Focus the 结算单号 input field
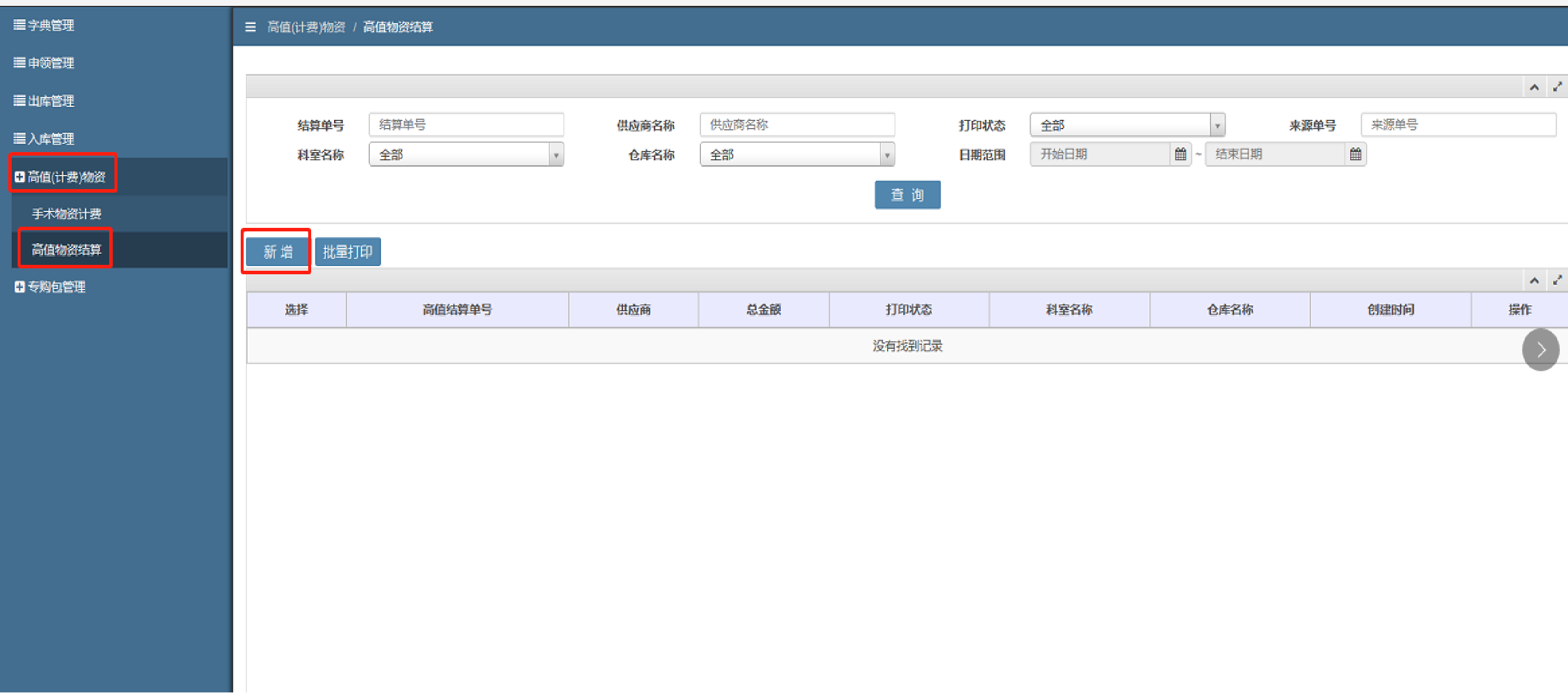Screen dimensions: 1568x693 pyautogui.click(x=466, y=125)
